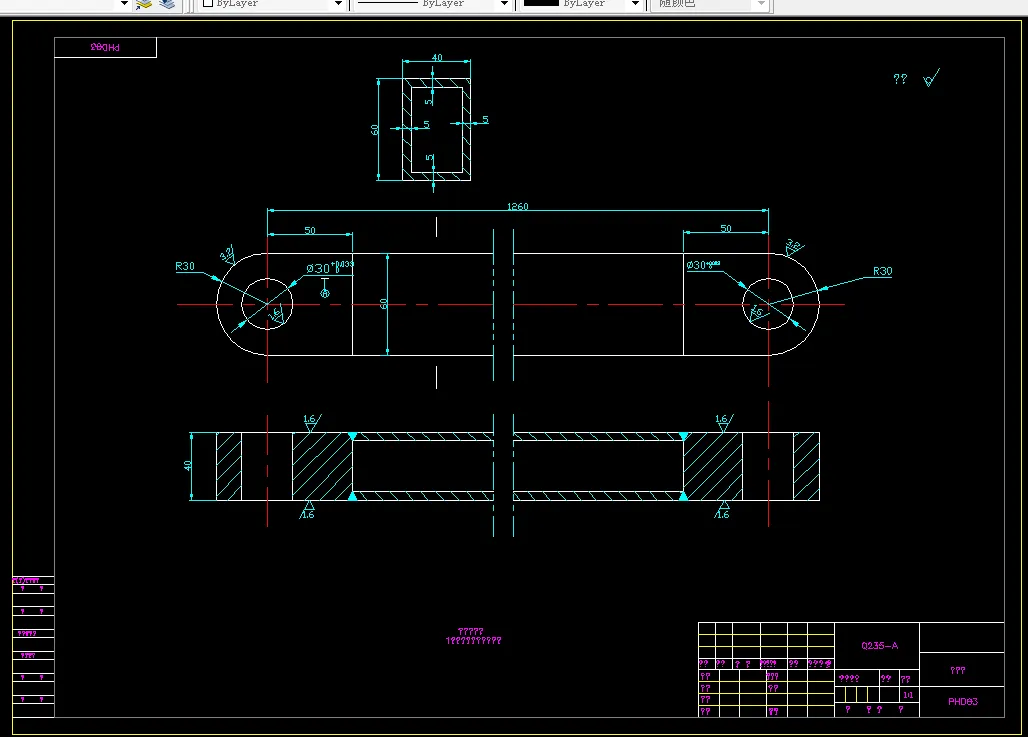This screenshot has height=737, width=1028.
Task: Click the white color swatch in color control
Action: 208,3
